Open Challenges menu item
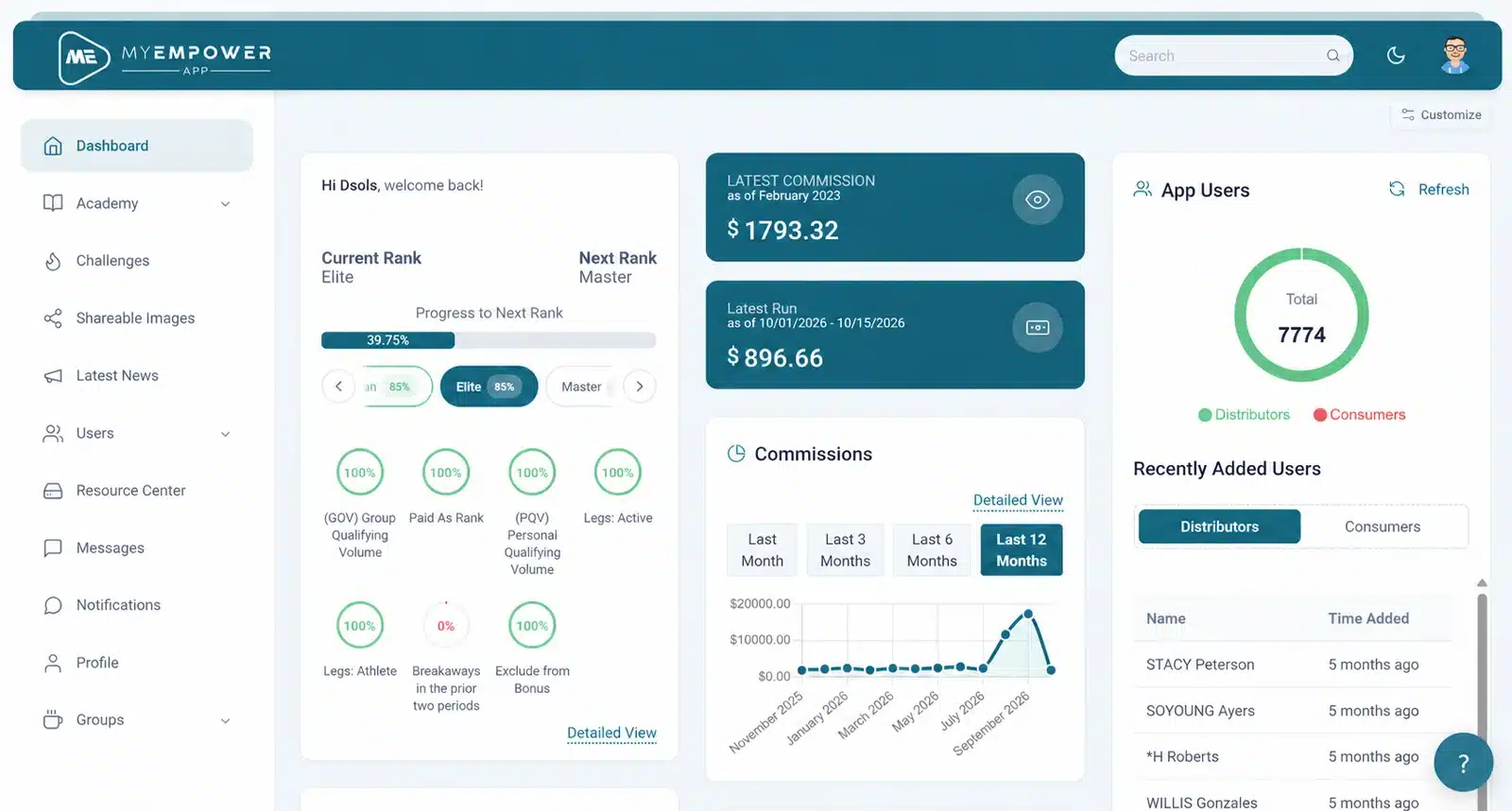 [x=137, y=261]
